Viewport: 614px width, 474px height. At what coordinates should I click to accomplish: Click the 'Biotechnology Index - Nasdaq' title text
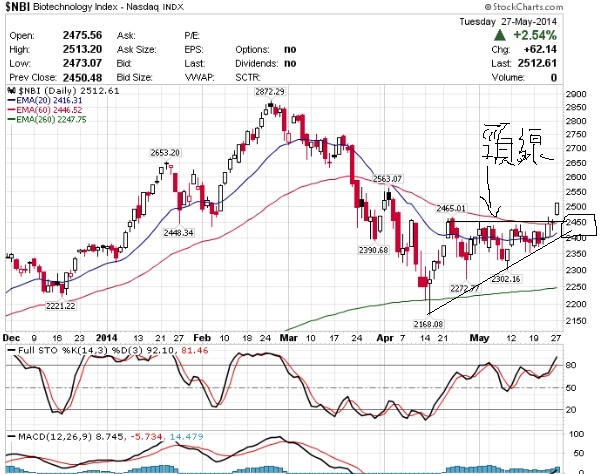[96, 7]
